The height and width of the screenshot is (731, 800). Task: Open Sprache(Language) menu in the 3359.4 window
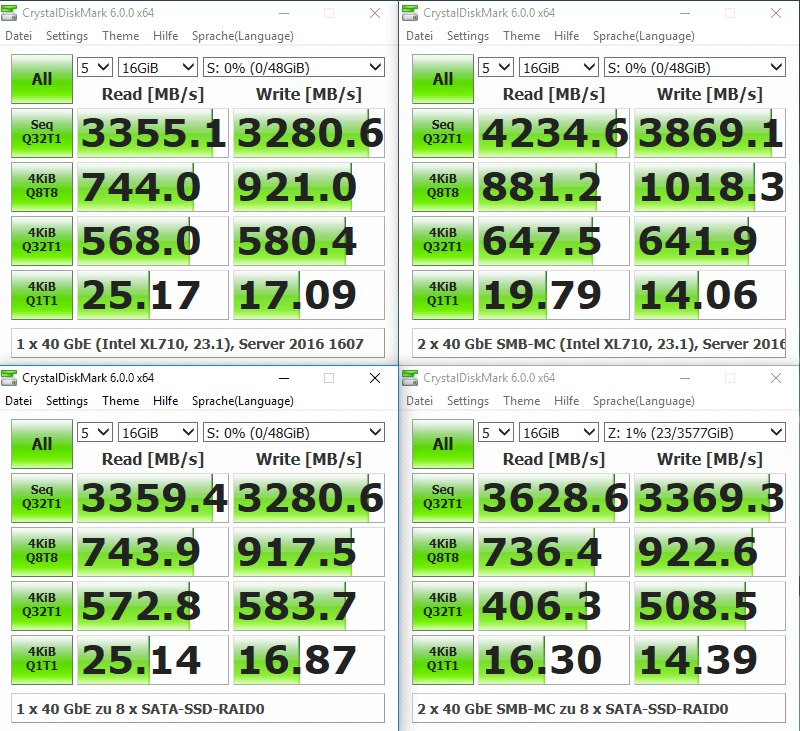click(243, 401)
